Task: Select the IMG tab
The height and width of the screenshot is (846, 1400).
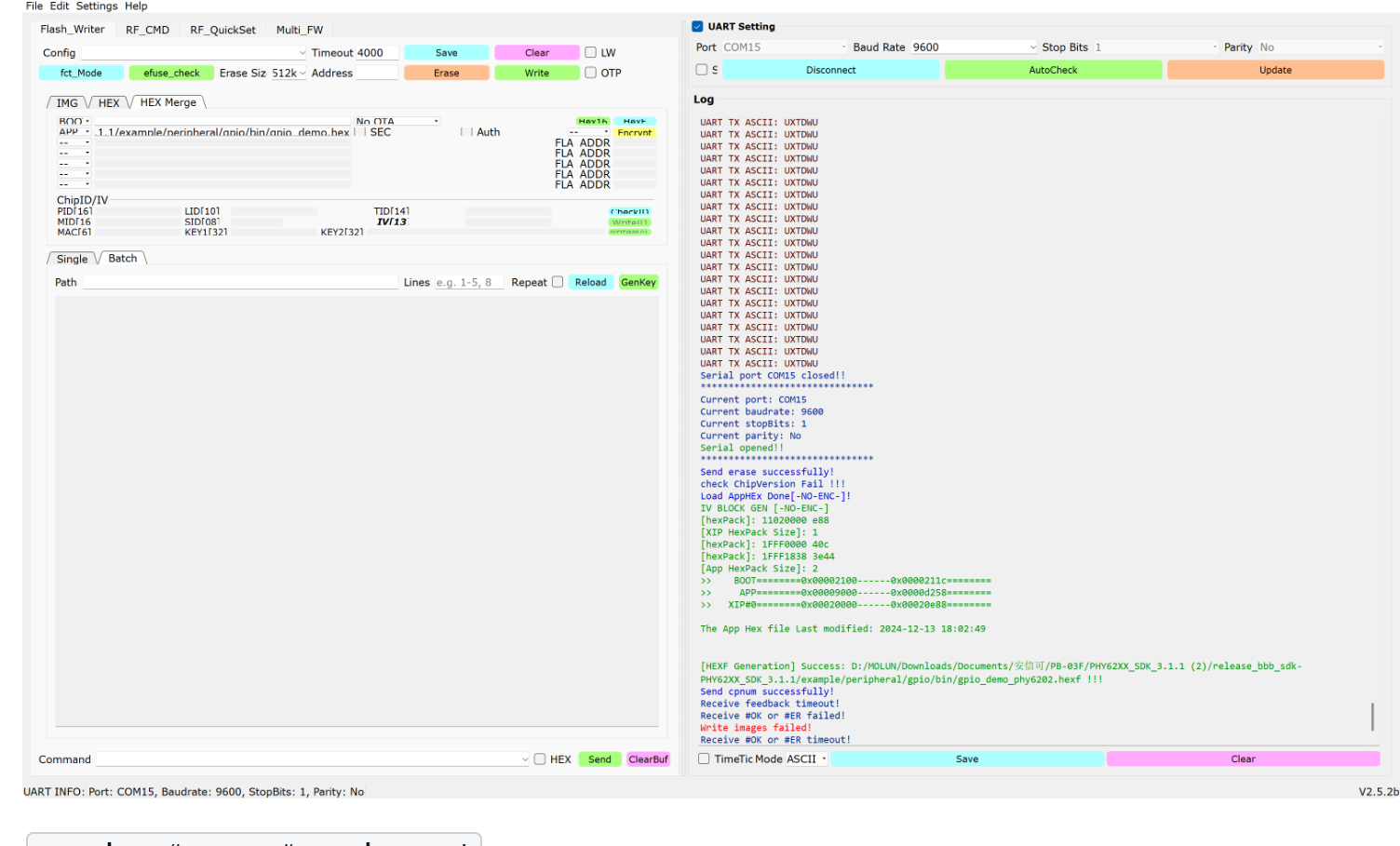Action: (x=67, y=103)
